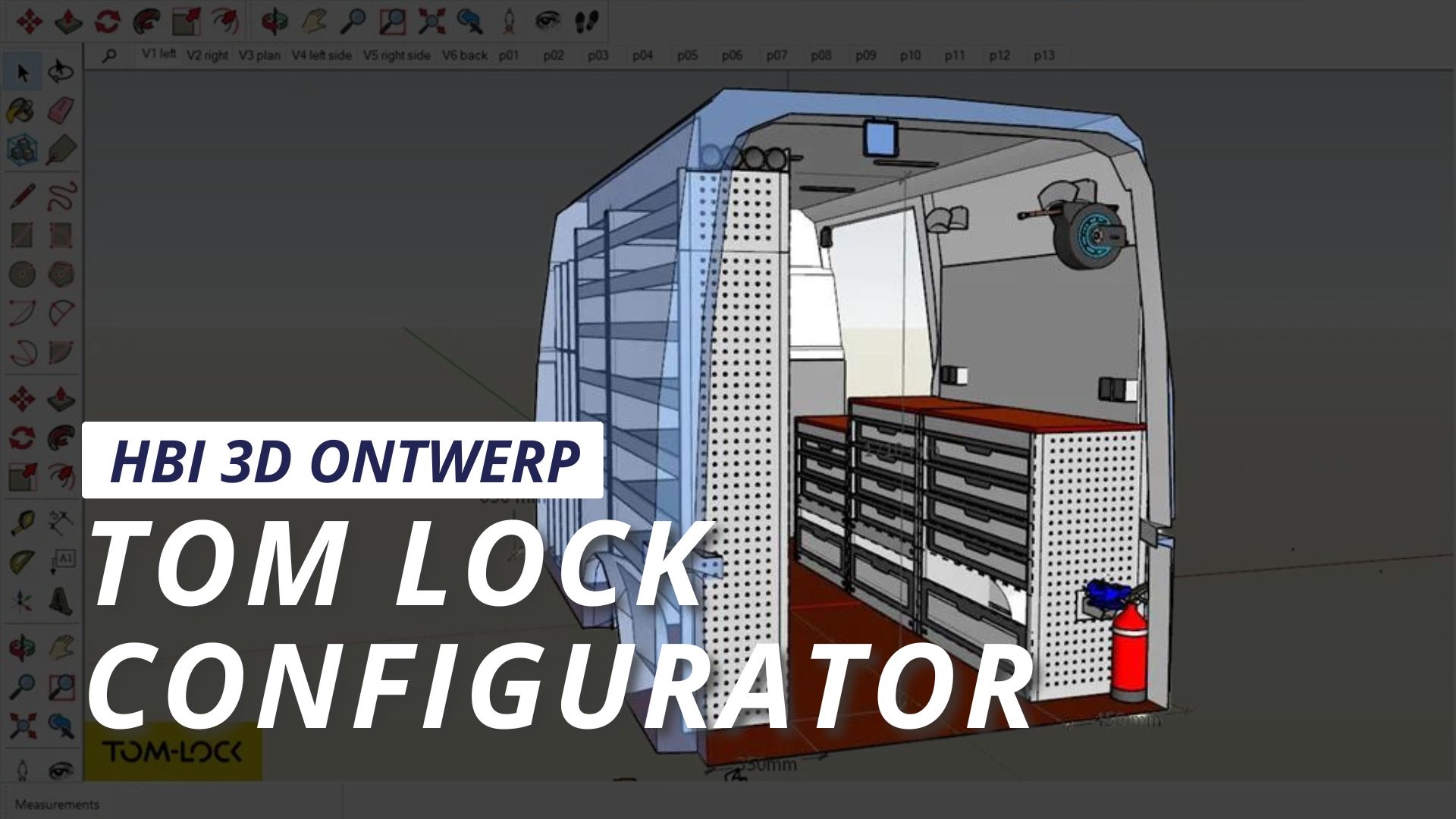Screen dimensions: 1456x819
Task: Choose the Eraser tool
Action: 61,111
